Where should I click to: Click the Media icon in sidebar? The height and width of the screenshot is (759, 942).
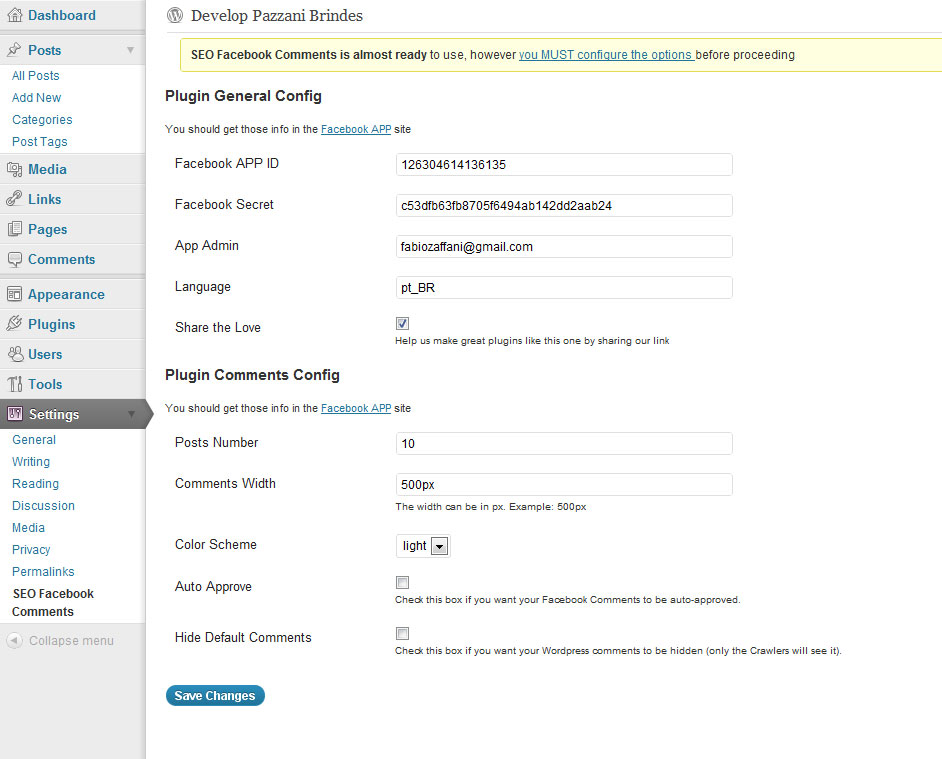14,169
